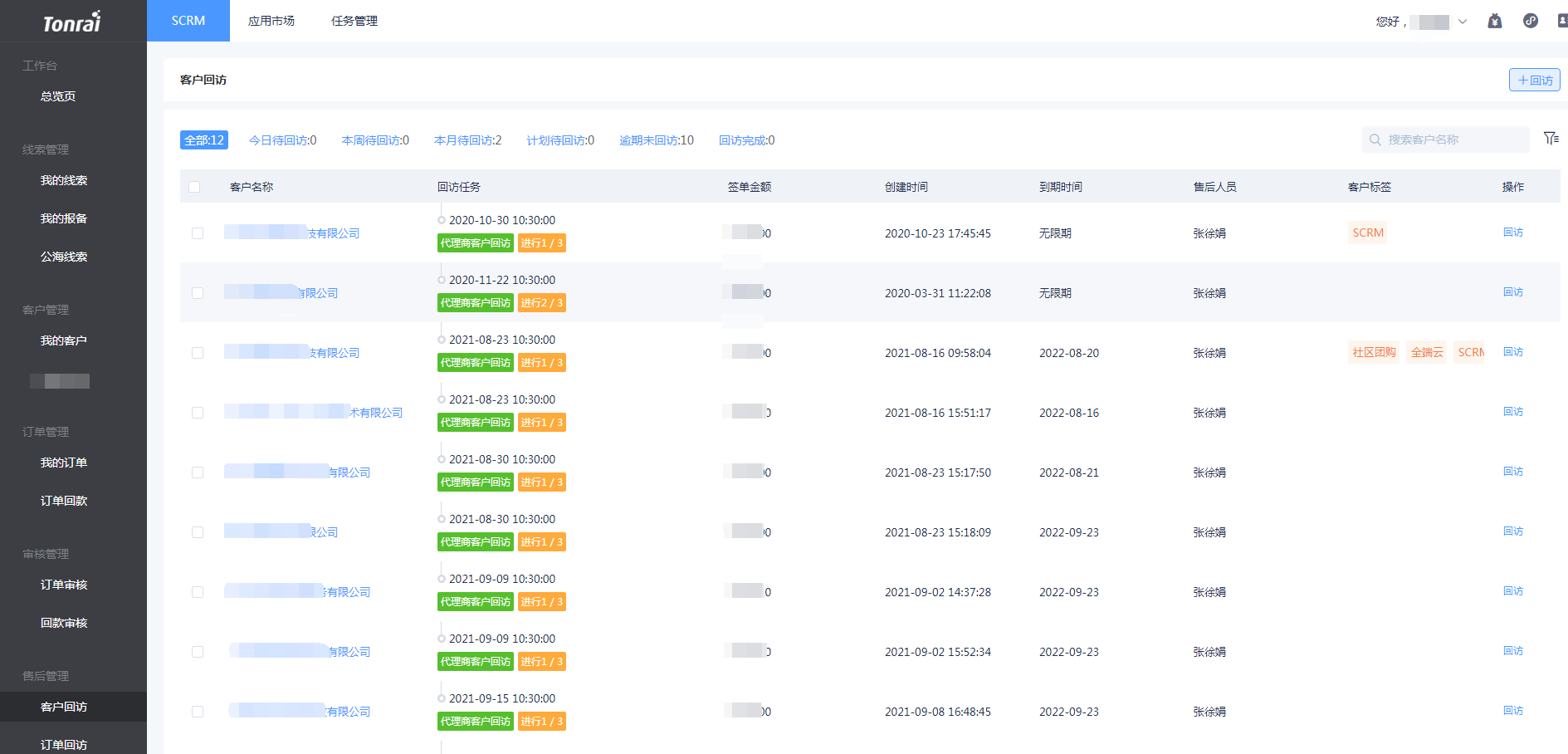Viewport: 1568px width, 754px height.
Task: Open the 应用市场 top tab
Action: point(271,21)
